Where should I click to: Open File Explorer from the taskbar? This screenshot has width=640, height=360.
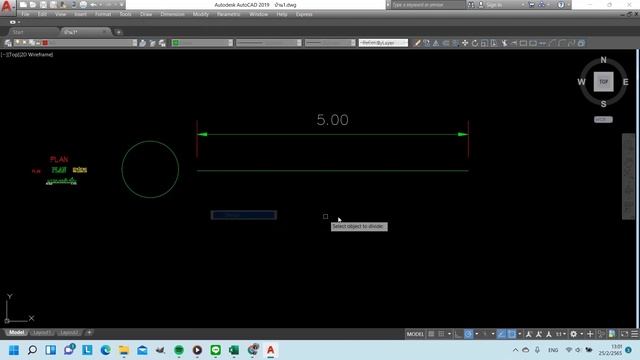click(124, 350)
